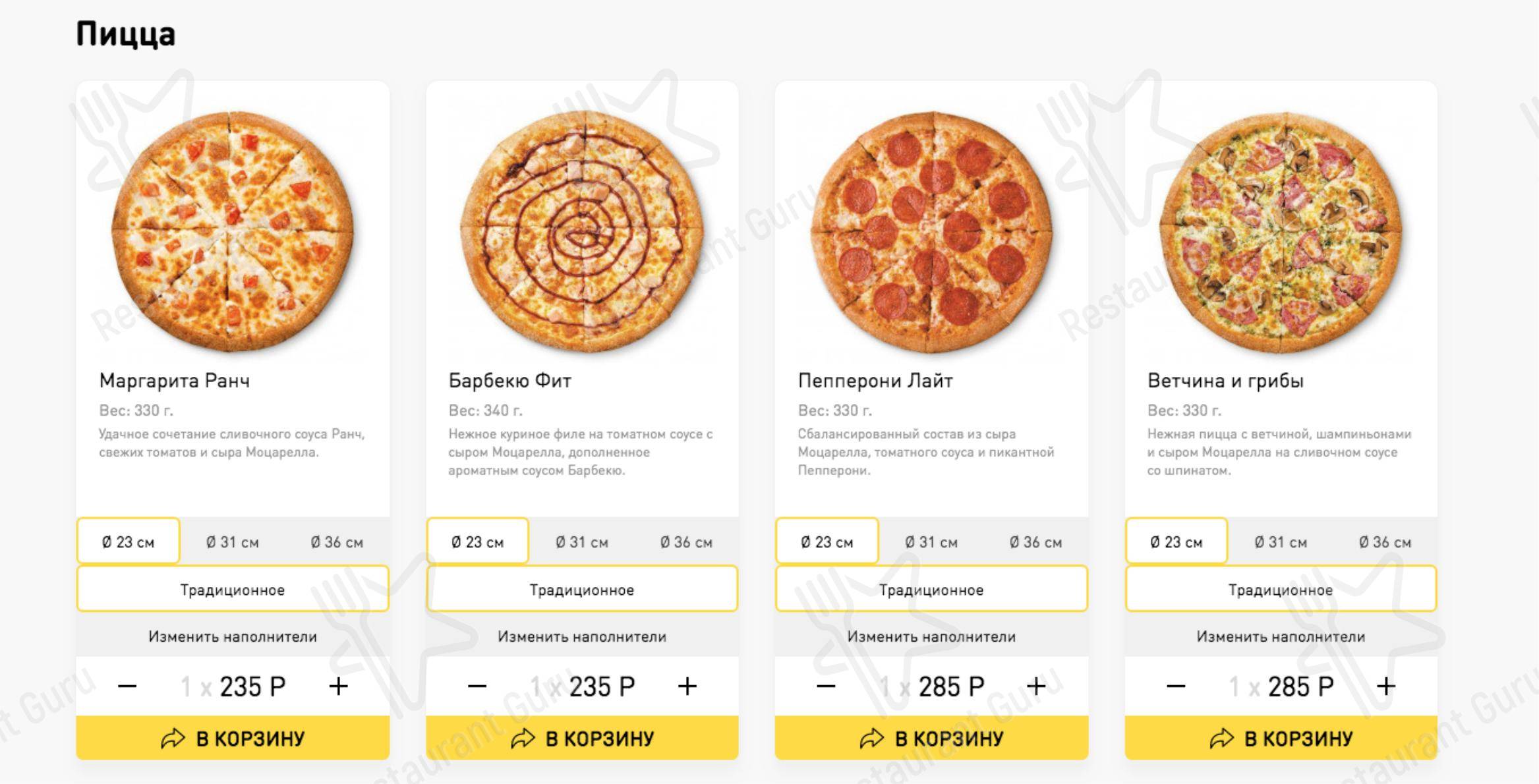Decrease quantity of Маргарита Ранч with minus
The height and width of the screenshot is (784, 1539).
click(127, 686)
